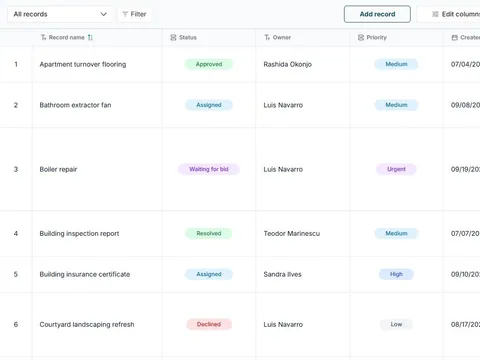
Task: Click owner Teodor Marinescu
Action: pos(292,233)
